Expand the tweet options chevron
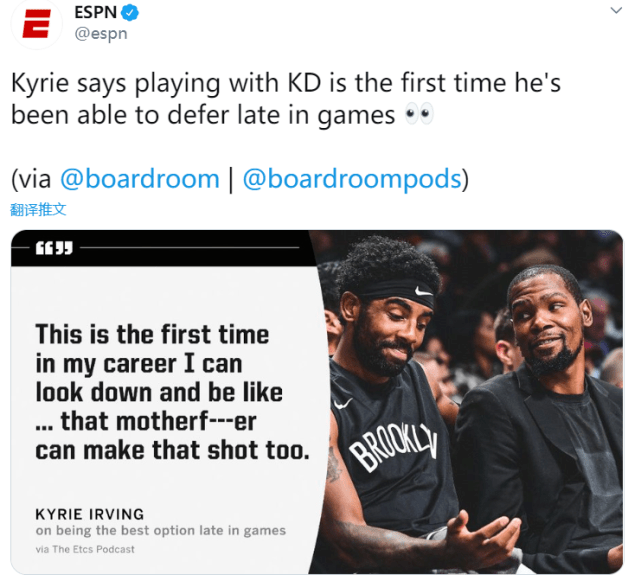Screen dimensions: 641x575 (x=616, y=10)
